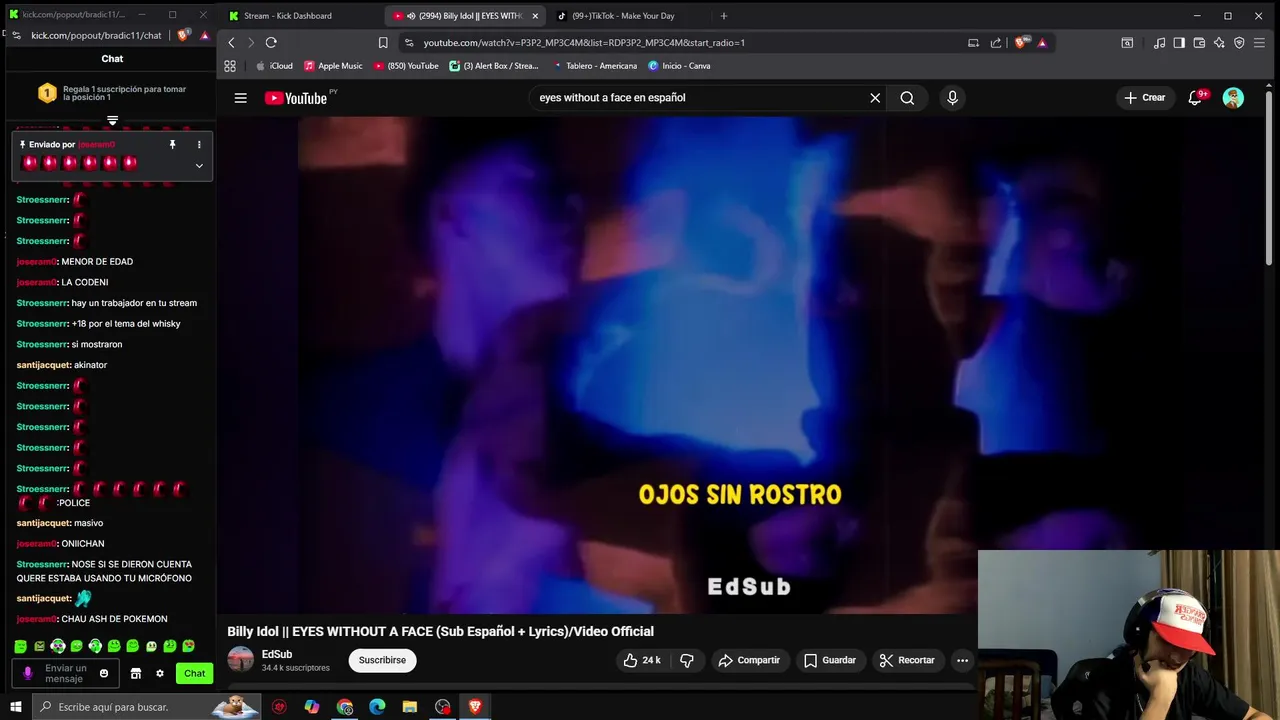Share this page from the address bar
This screenshot has width=1280, height=720.
tap(996, 43)
